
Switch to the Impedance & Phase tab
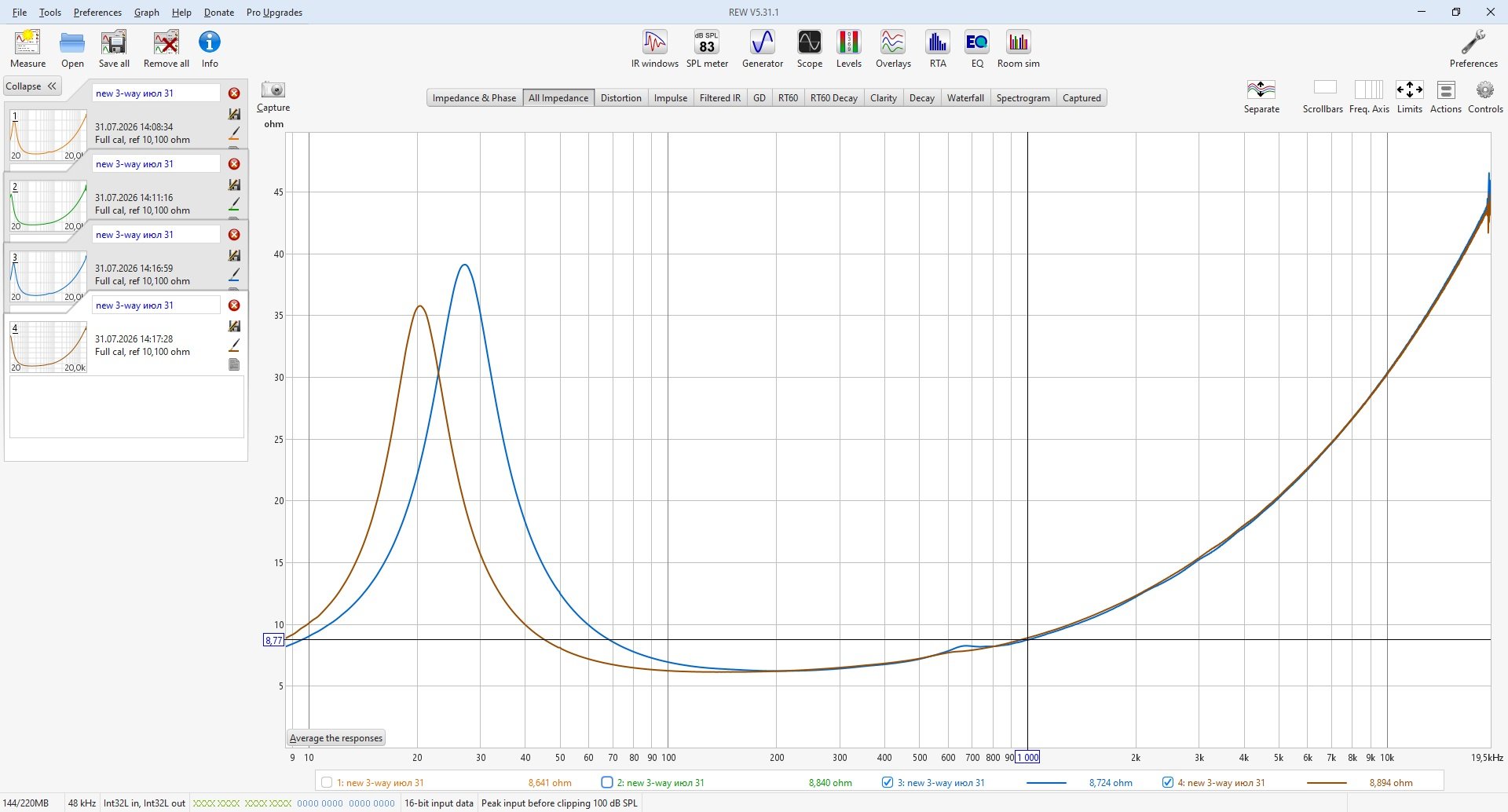tap(474, 98)
